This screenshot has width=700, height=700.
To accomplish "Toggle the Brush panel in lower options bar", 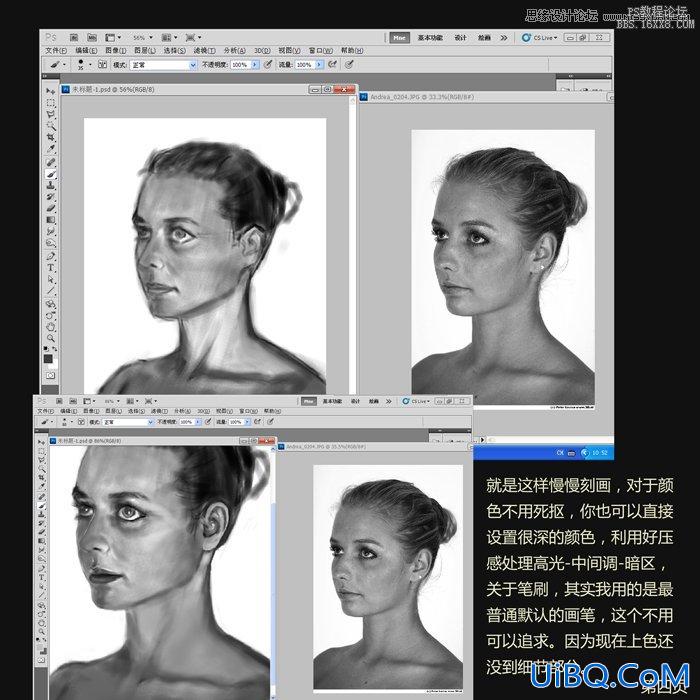I will click(81, 422).
